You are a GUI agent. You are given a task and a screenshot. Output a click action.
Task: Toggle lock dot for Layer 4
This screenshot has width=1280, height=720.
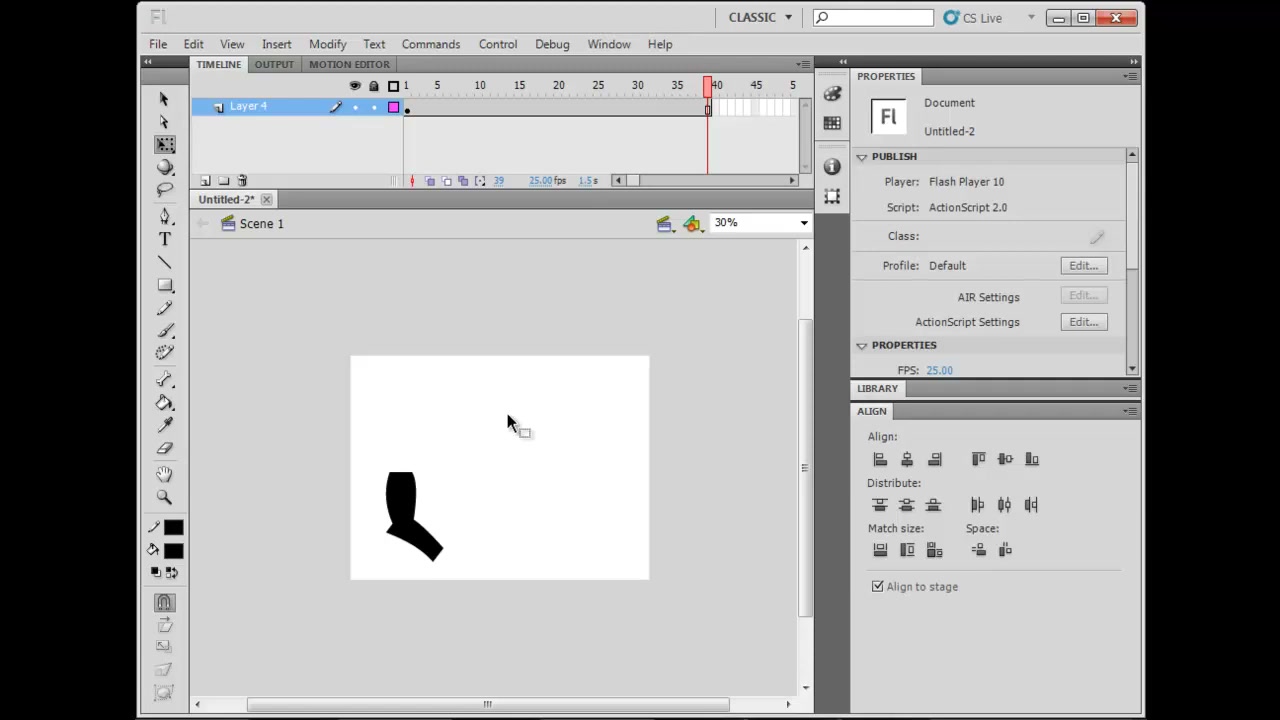pyautogui.click(x=374, y=107)
